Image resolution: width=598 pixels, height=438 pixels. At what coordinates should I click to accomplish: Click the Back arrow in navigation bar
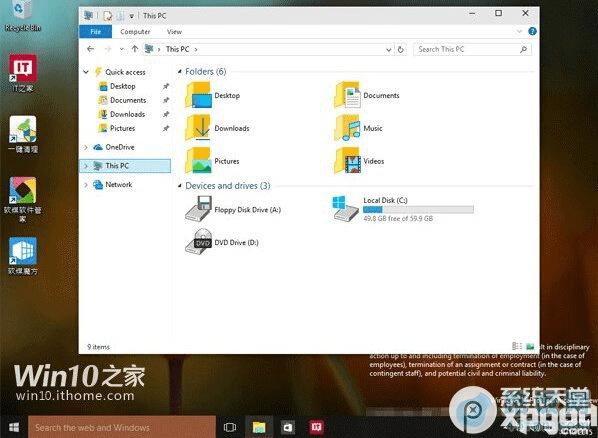[x=90, y=49]
